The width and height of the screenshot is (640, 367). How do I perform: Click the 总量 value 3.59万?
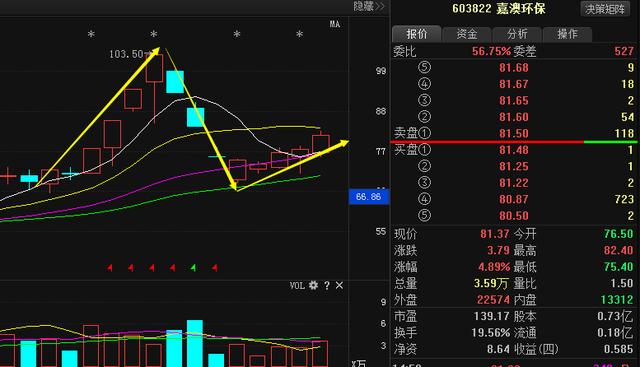491,283
